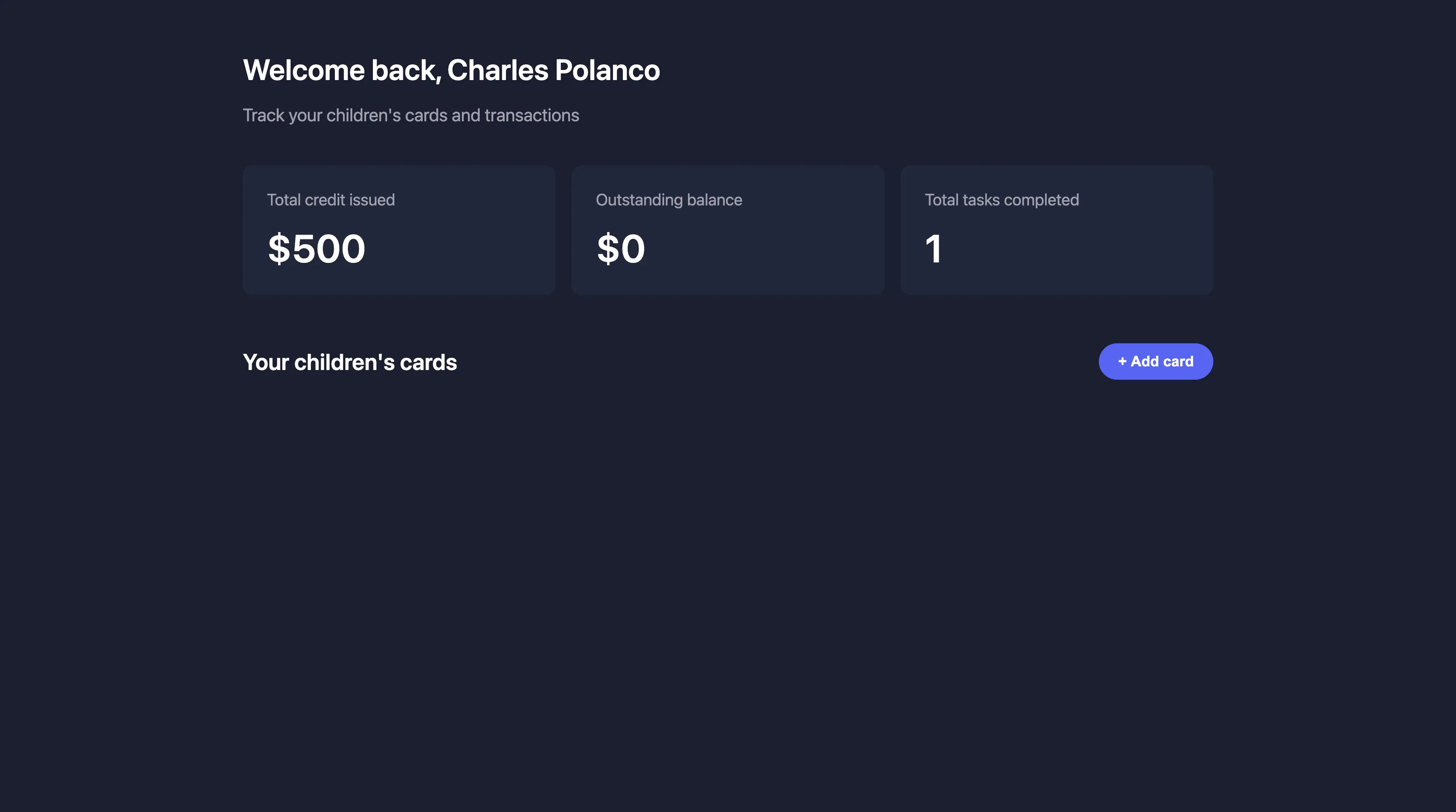Screen dimensions: 1456x812
Task: Click the tracking subtitle text
Action: (411, 115)
